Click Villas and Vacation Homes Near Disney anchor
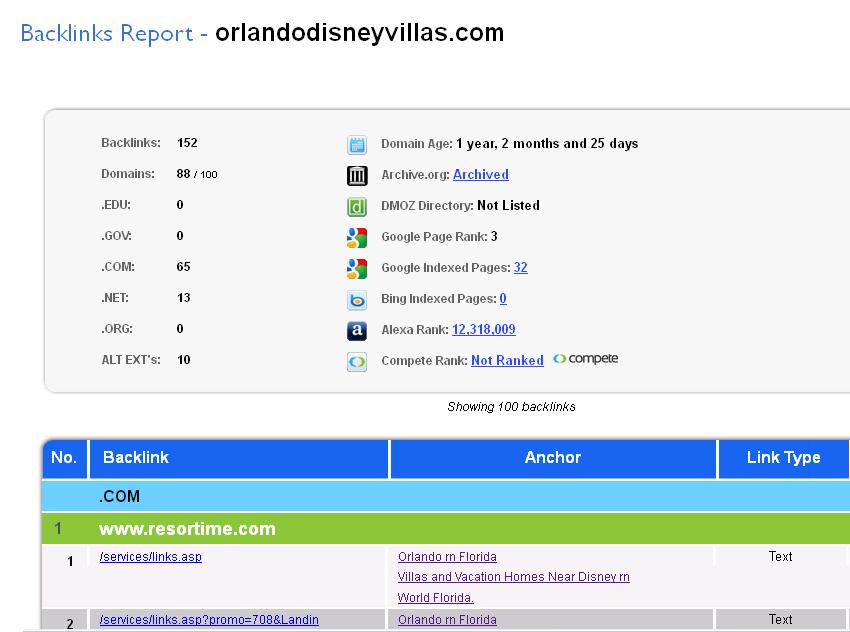The height and width of the screenshot is (632, 850). coord(513,577)
